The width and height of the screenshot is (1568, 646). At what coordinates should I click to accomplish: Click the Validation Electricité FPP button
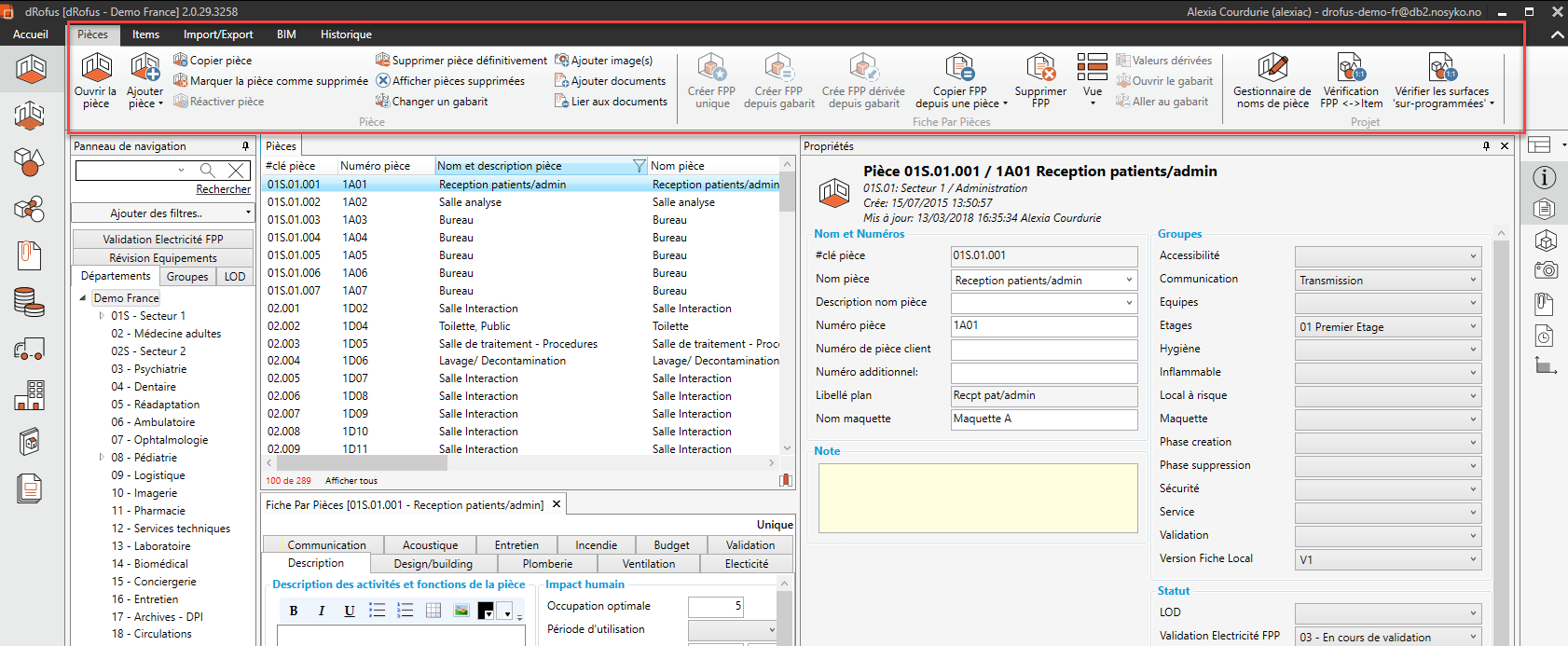tap(162, 240)
